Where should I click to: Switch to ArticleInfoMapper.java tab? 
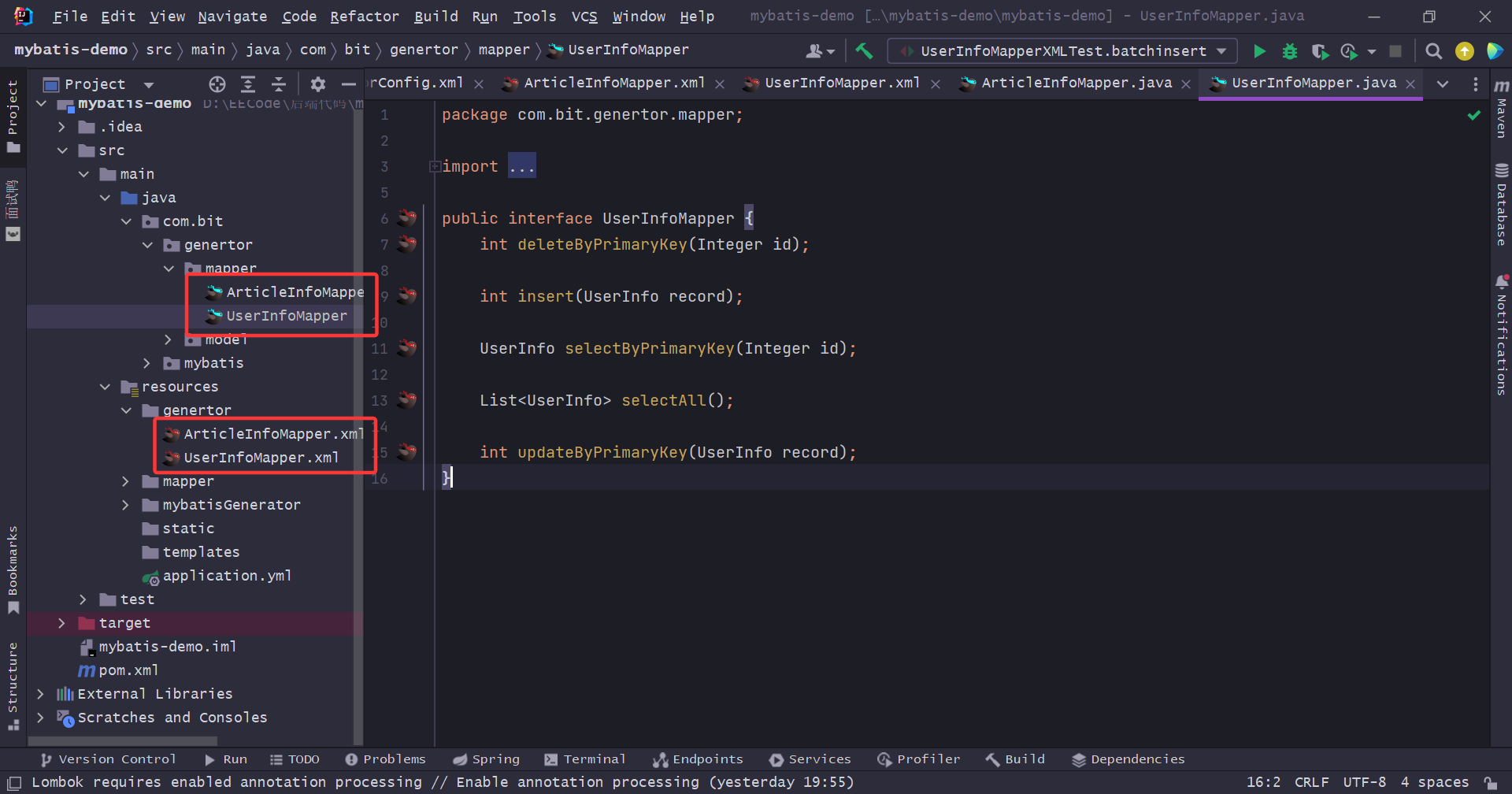click(x=1077, y=83)
